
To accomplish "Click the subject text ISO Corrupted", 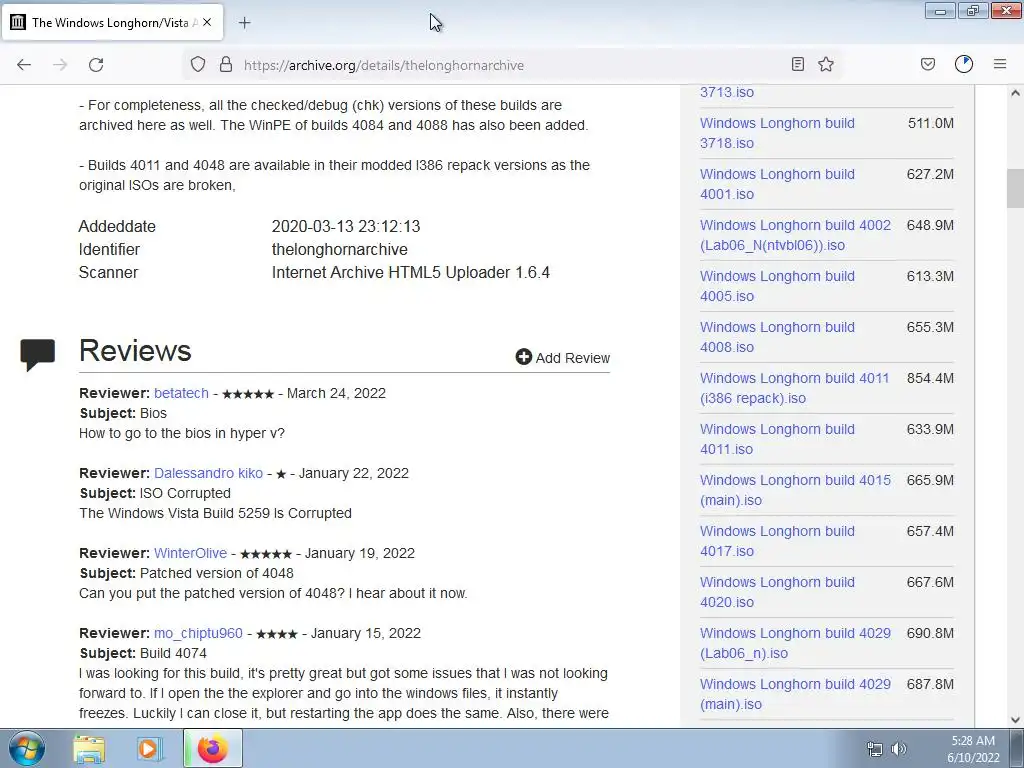I will [x=185, y=493].
